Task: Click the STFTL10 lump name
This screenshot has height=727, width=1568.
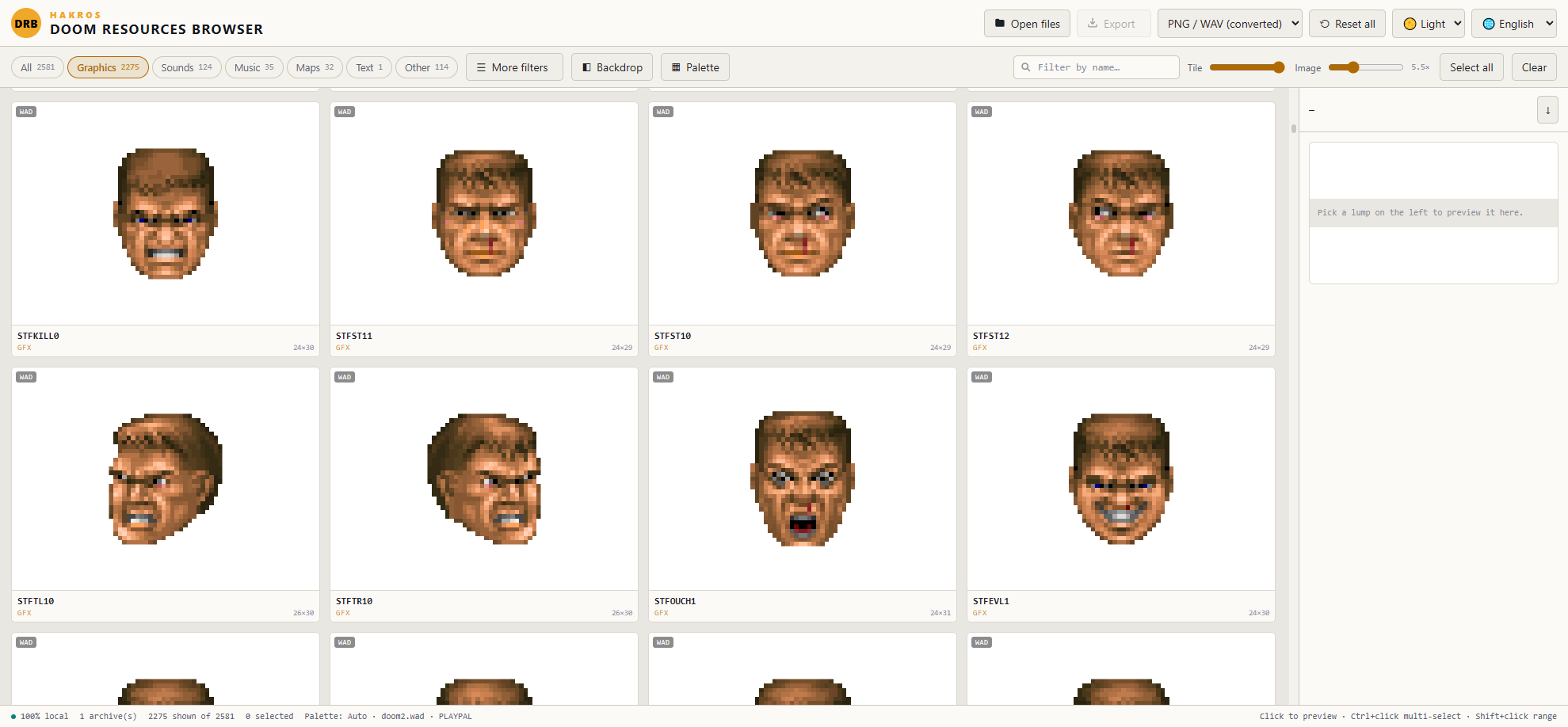Action: pos(36,601)
